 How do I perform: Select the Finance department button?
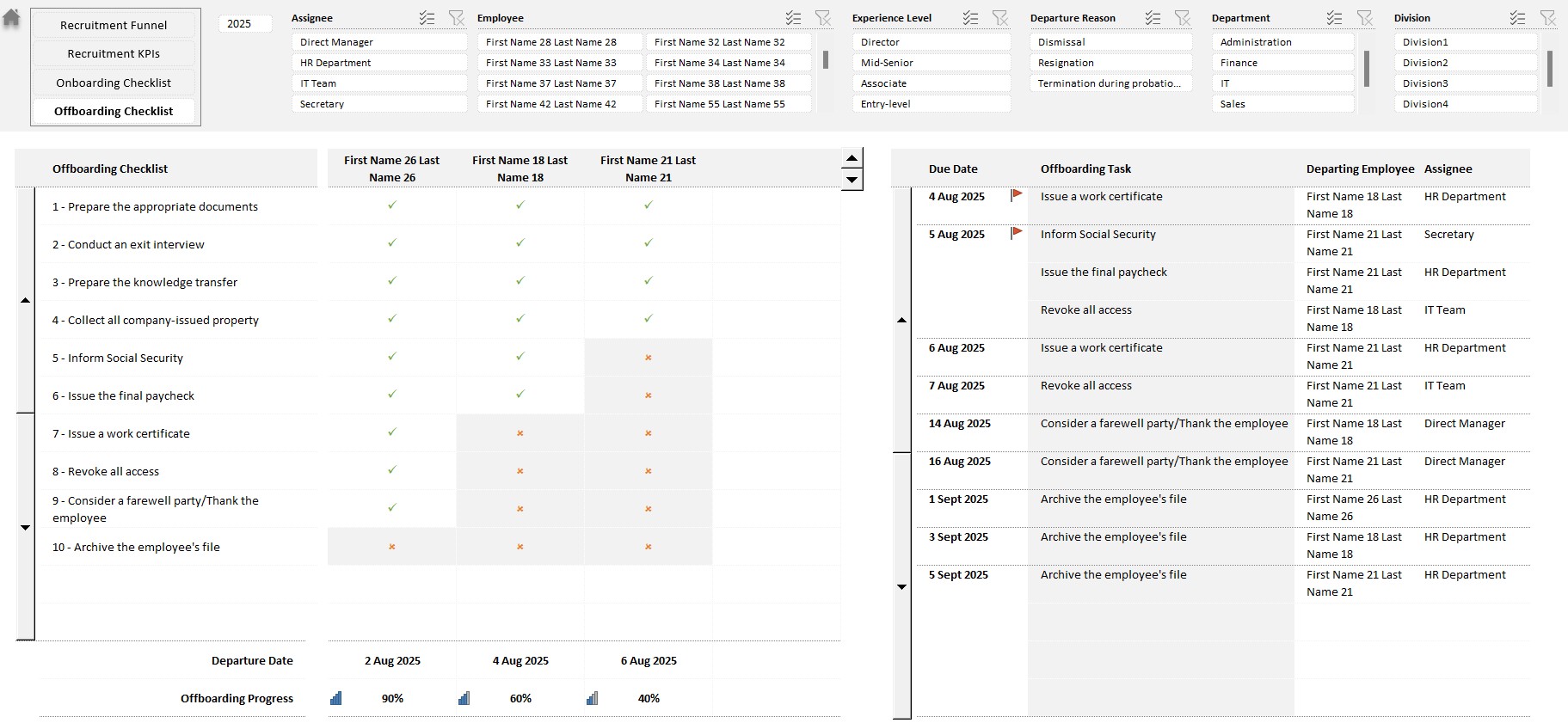coord(1282,63)
